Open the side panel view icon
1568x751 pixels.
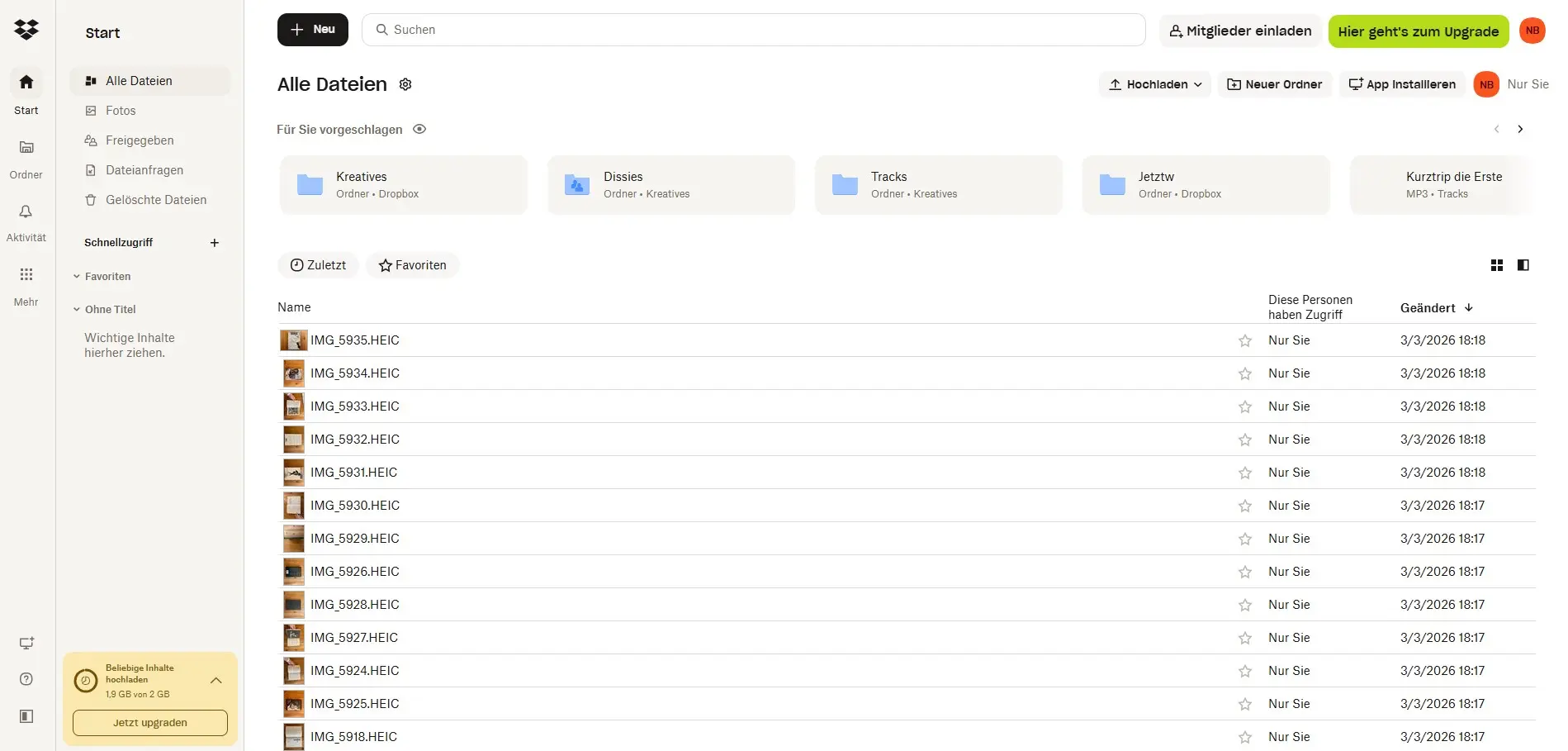click(1523, 265)
